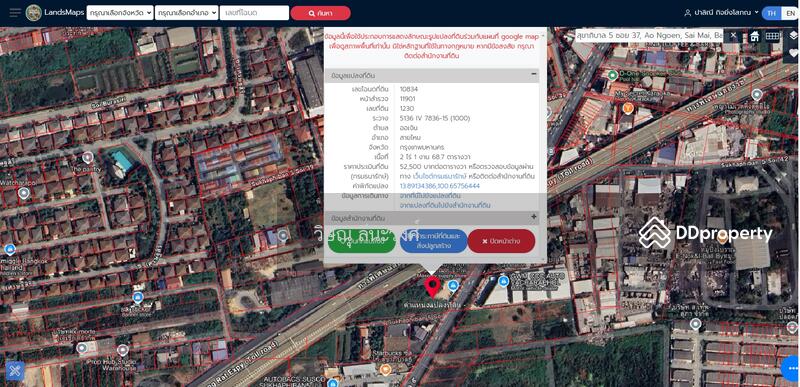Image resolution: width=800 pixels, height=387 pixels.
Task: Click the heart favorites icon
Action: (793, 53)
